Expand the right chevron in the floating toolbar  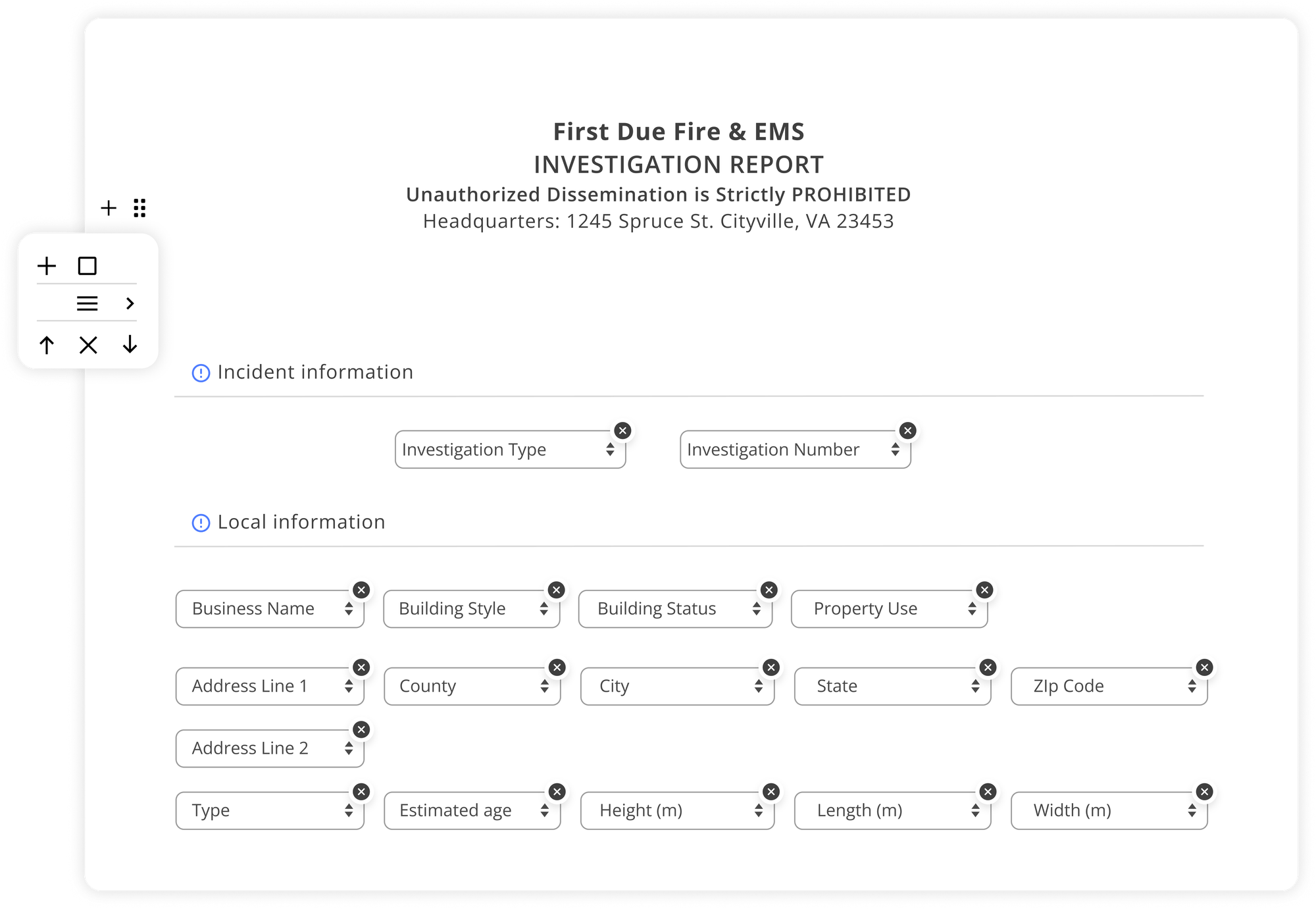click(129, 303)
